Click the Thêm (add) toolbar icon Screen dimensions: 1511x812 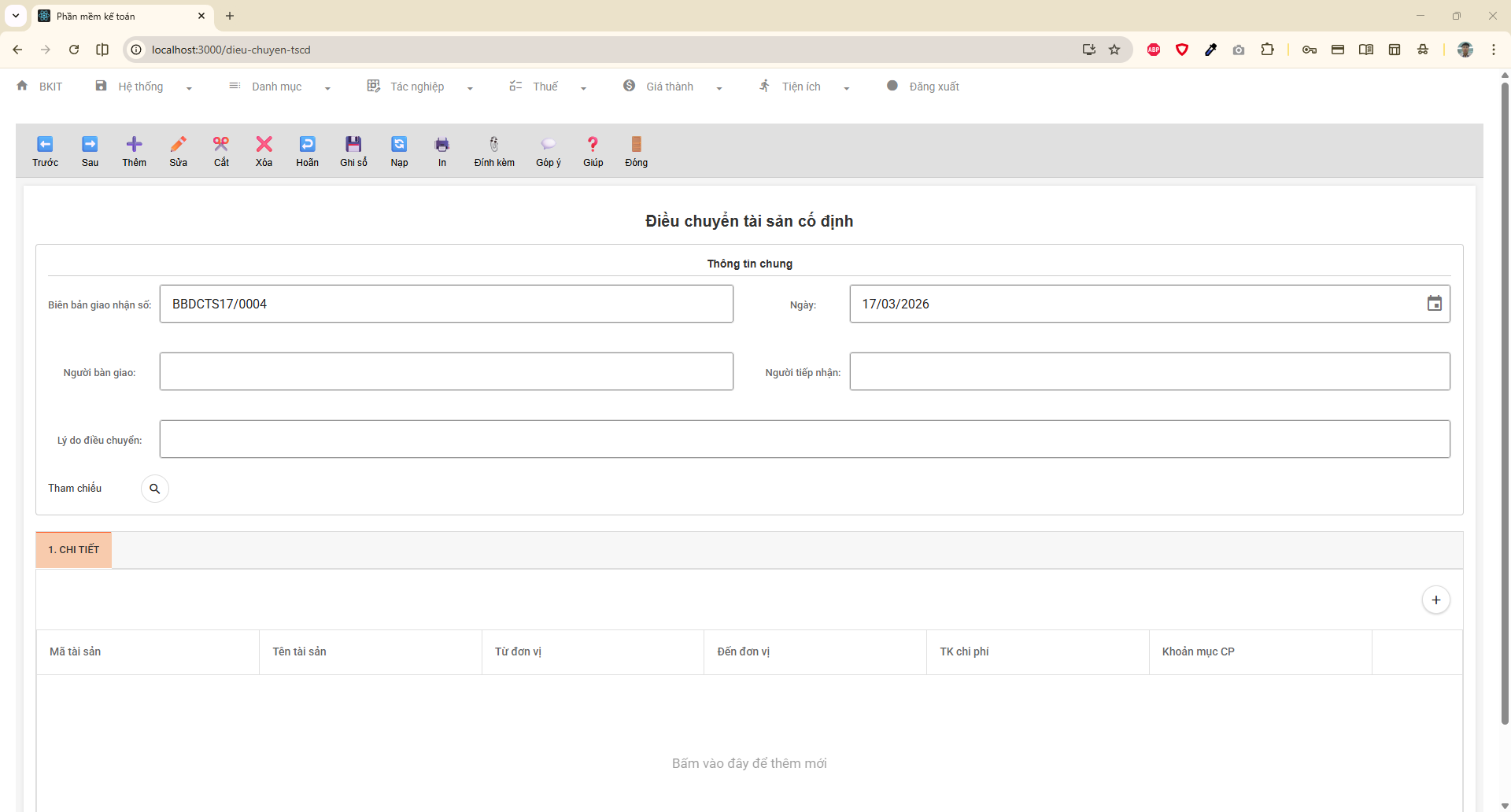(134, 145)
